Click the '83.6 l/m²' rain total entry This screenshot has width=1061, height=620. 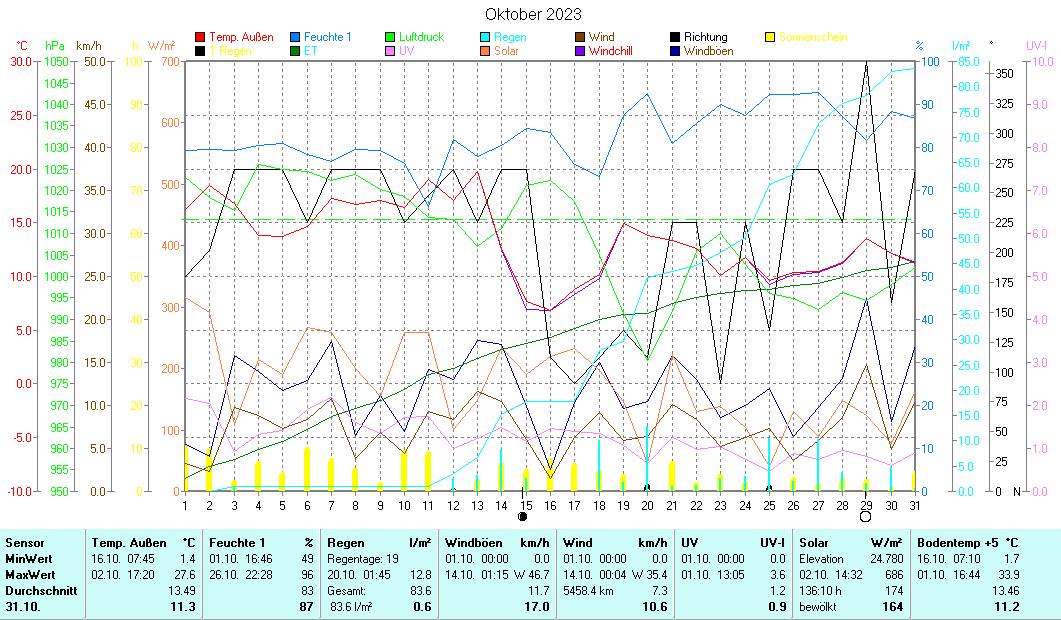351,607
